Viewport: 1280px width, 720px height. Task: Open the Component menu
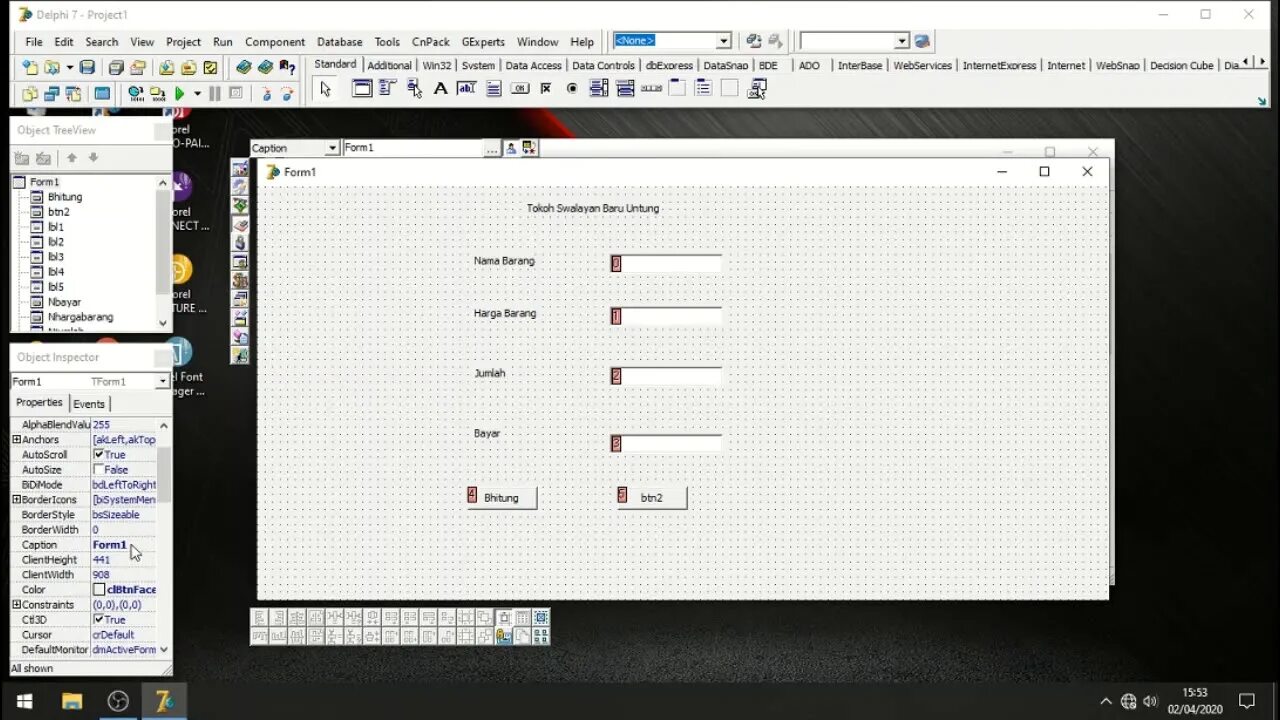click(275, 42)
